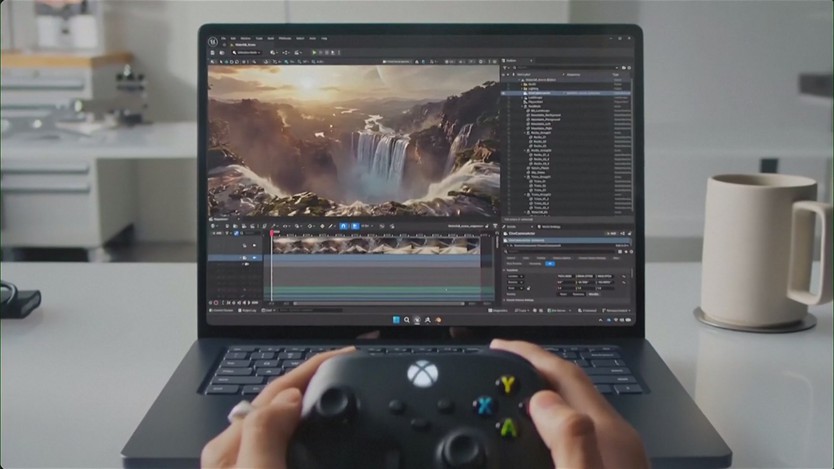Screen dimensions: 834x469
Task: Open the Cinematics clapperboard toolbar icon
Action: click(298, 53)
